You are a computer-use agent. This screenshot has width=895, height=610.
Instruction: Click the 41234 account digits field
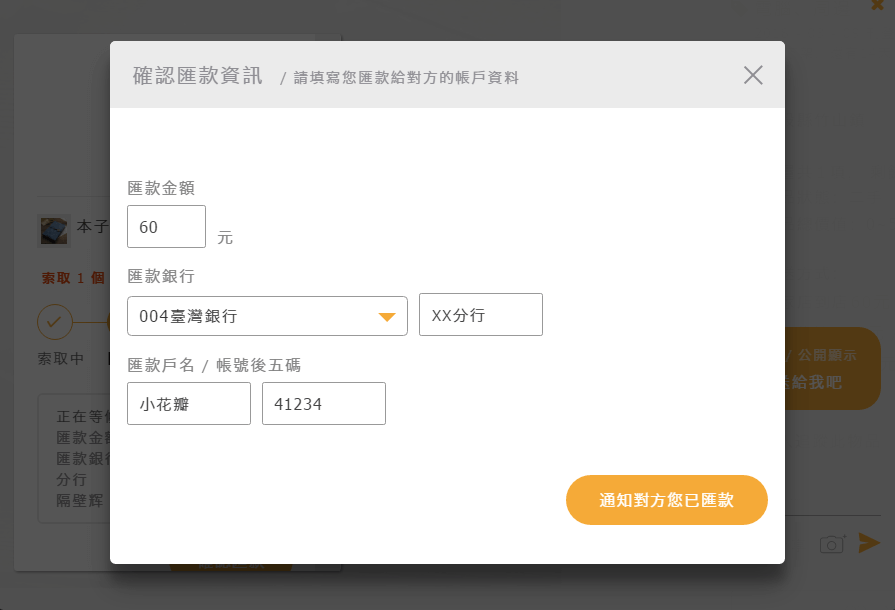tap(323, 404)
